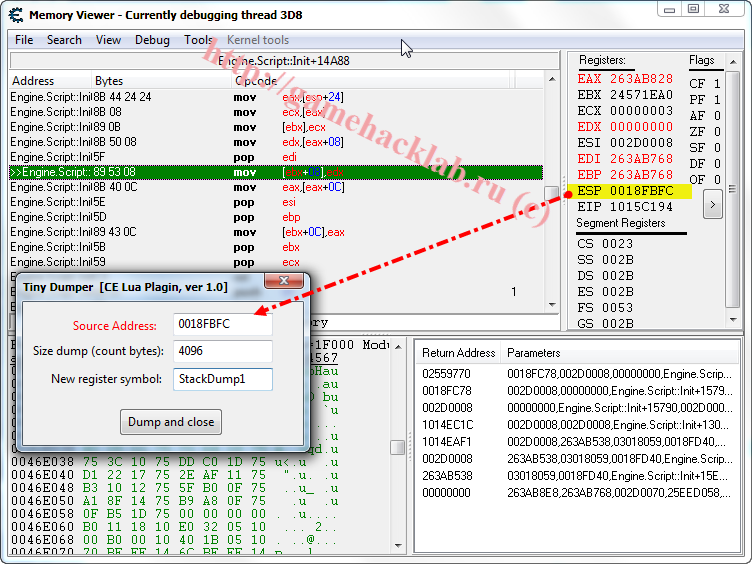752x564 pixels.
Task: Open the Tools menu
Action: click(x=198, y=40)
